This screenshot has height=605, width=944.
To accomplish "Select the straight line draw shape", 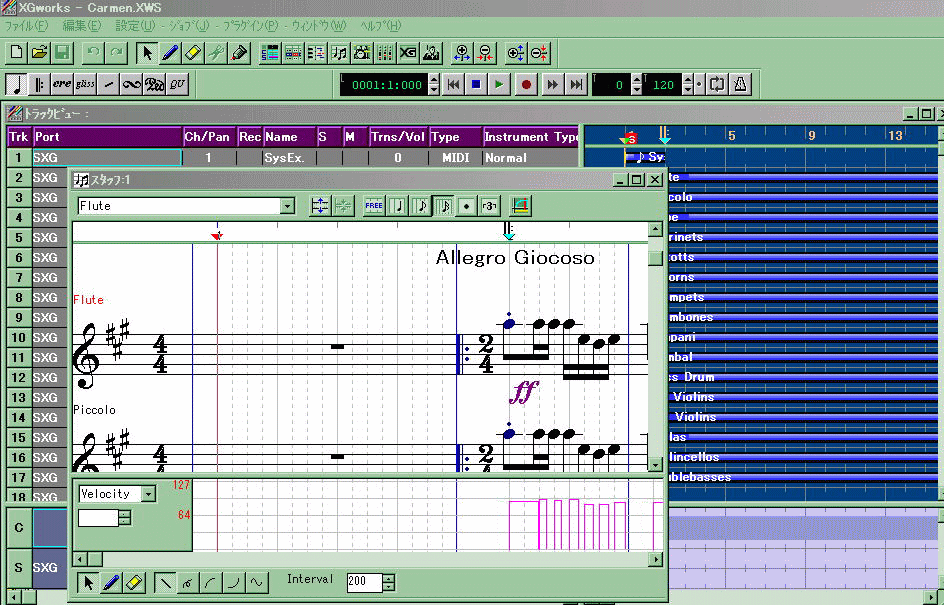I will tap(164, 582).
